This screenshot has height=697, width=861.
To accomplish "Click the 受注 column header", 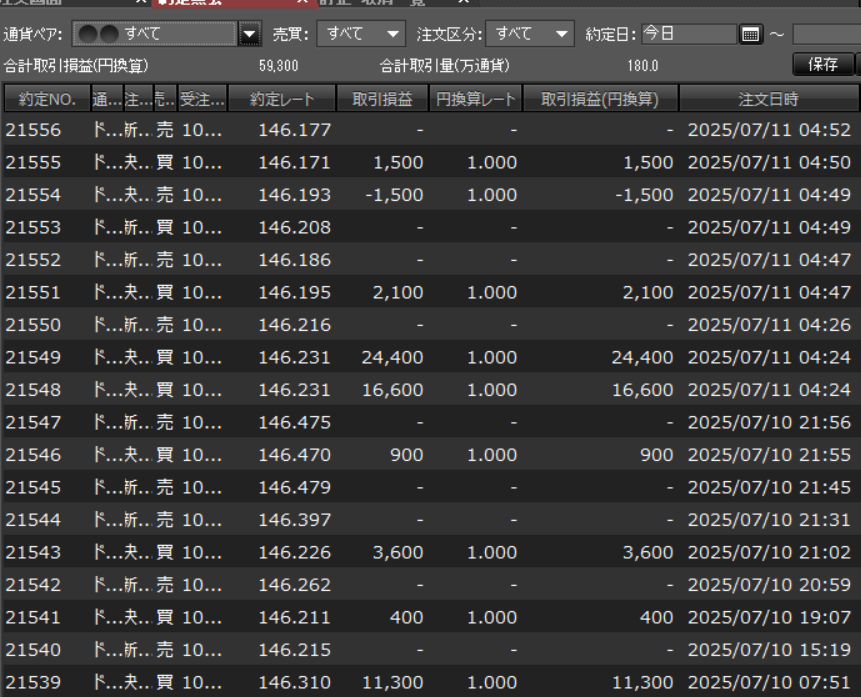I will [201, 98].
